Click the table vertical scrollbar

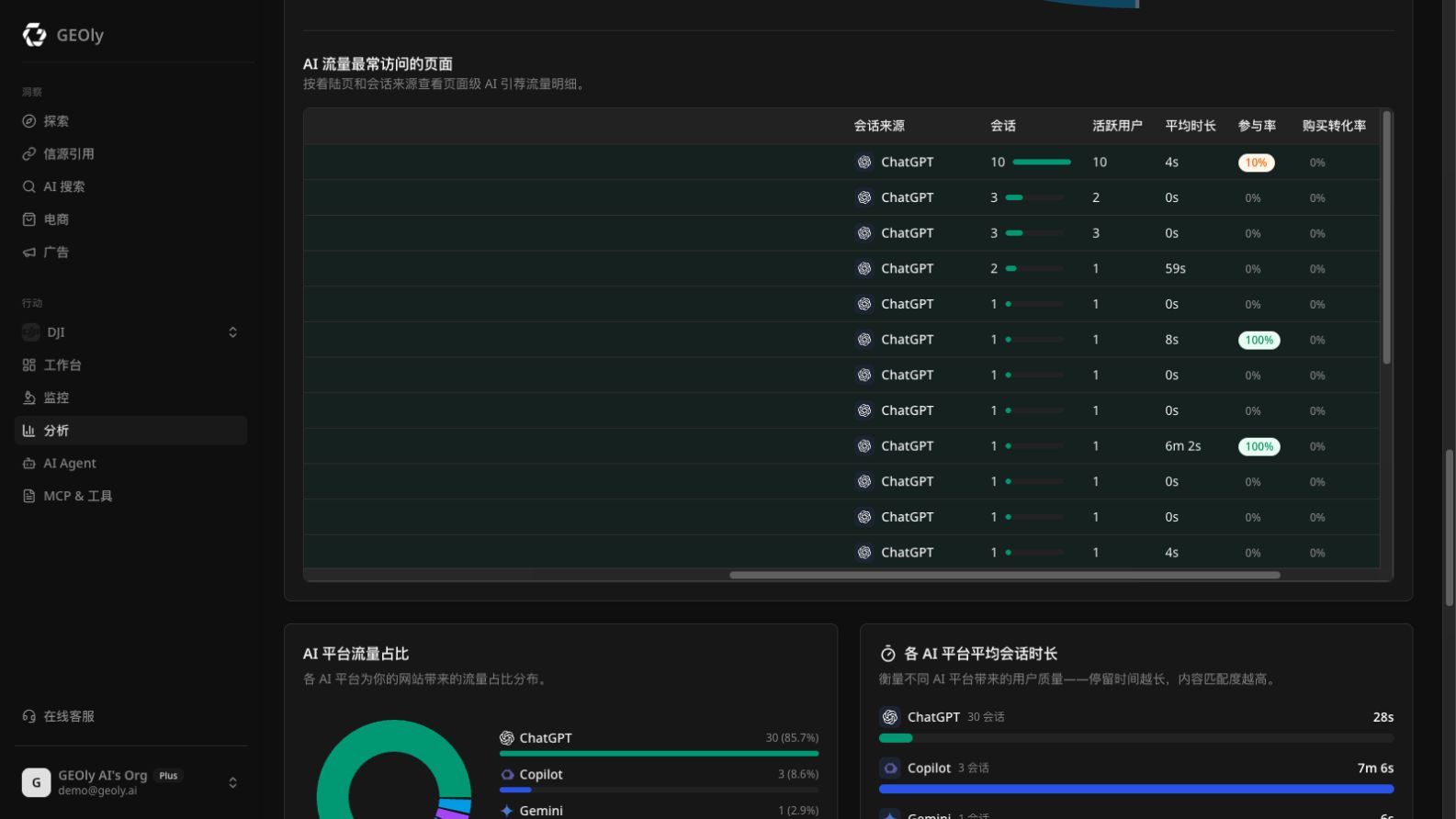click(1386, 237)
